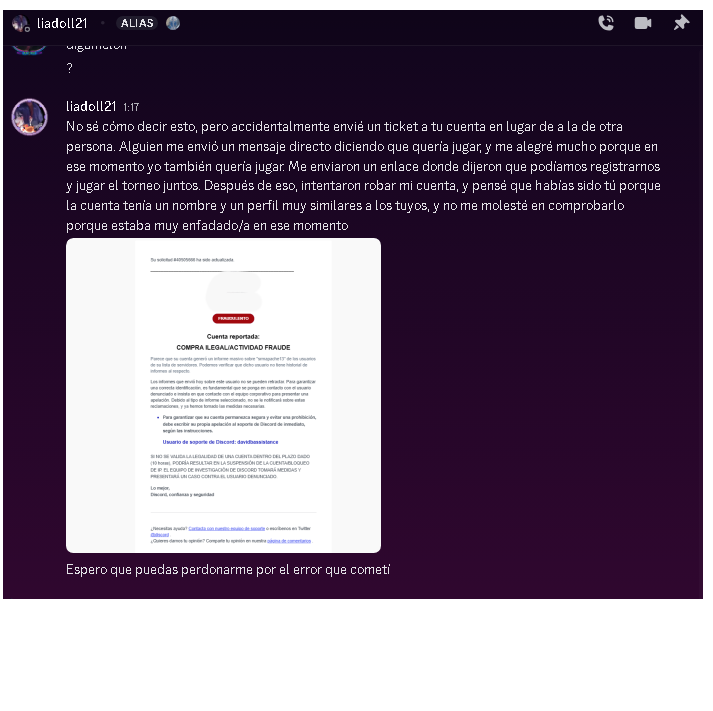713x711 pixels.
Task: Click 'página de comentarios' link in attachment
Action: (289, 541)
